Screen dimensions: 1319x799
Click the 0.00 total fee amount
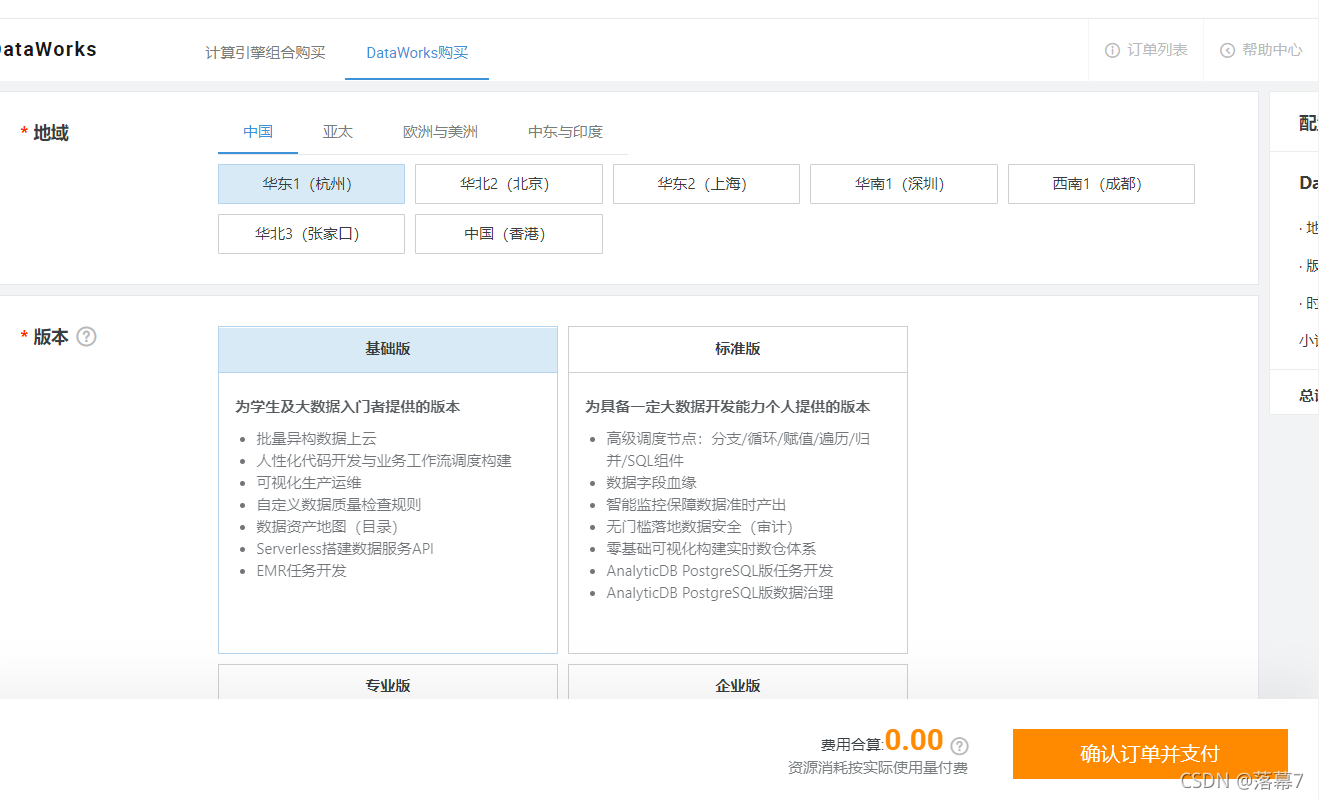[914, 740]
